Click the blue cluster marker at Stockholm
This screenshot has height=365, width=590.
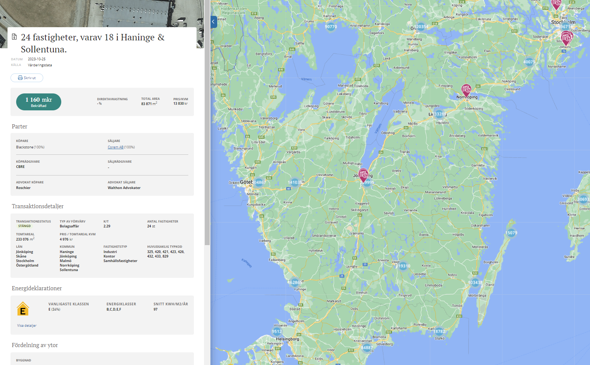(565, 27)
